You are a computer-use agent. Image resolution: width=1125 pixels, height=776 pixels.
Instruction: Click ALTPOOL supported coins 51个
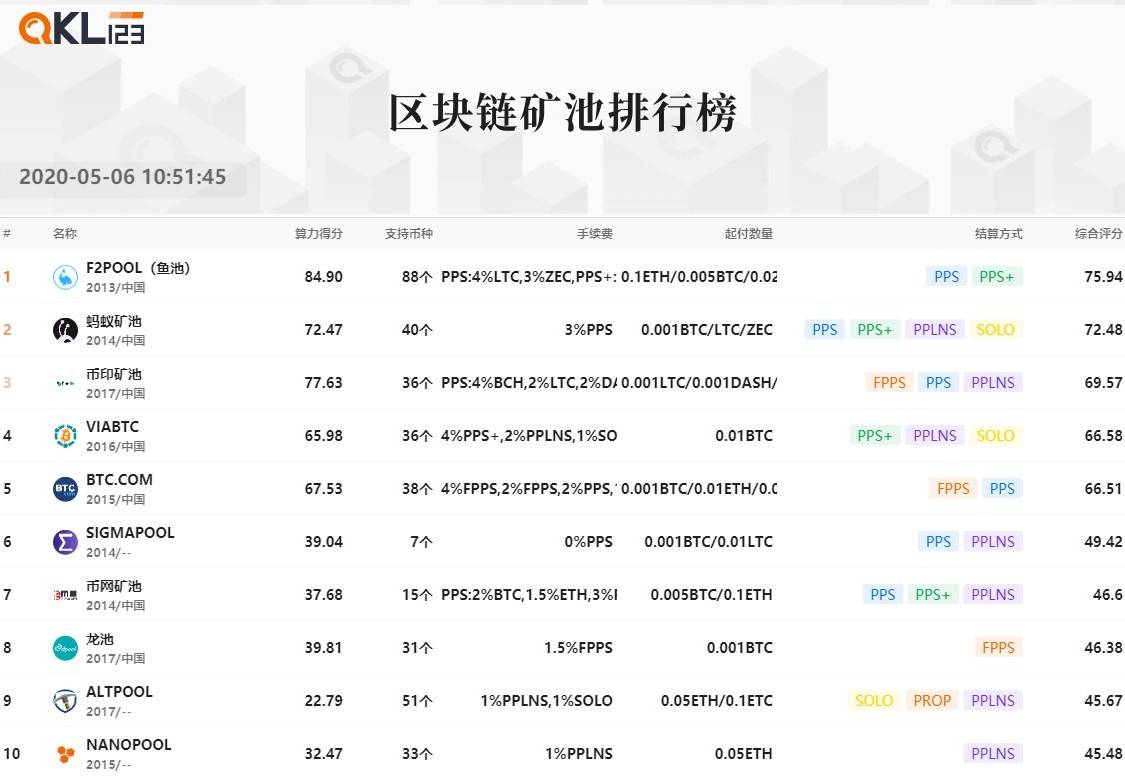point(417,701)
